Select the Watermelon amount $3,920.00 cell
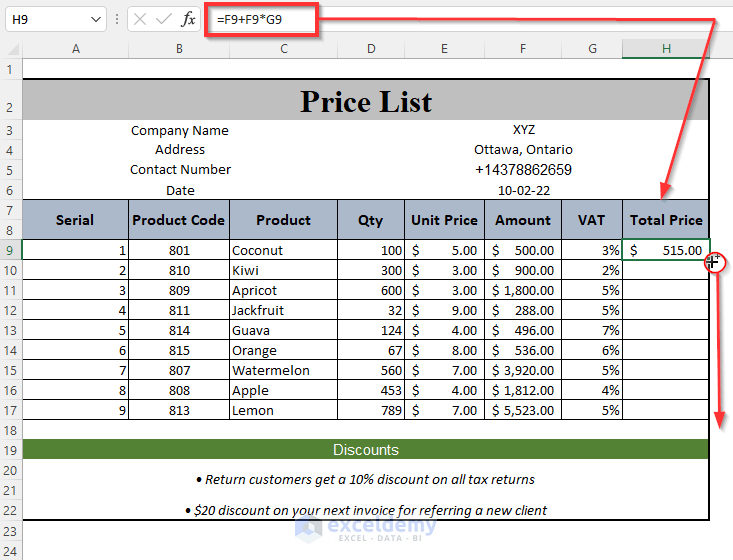Screen dimensions: 733x560 point(523,370)
